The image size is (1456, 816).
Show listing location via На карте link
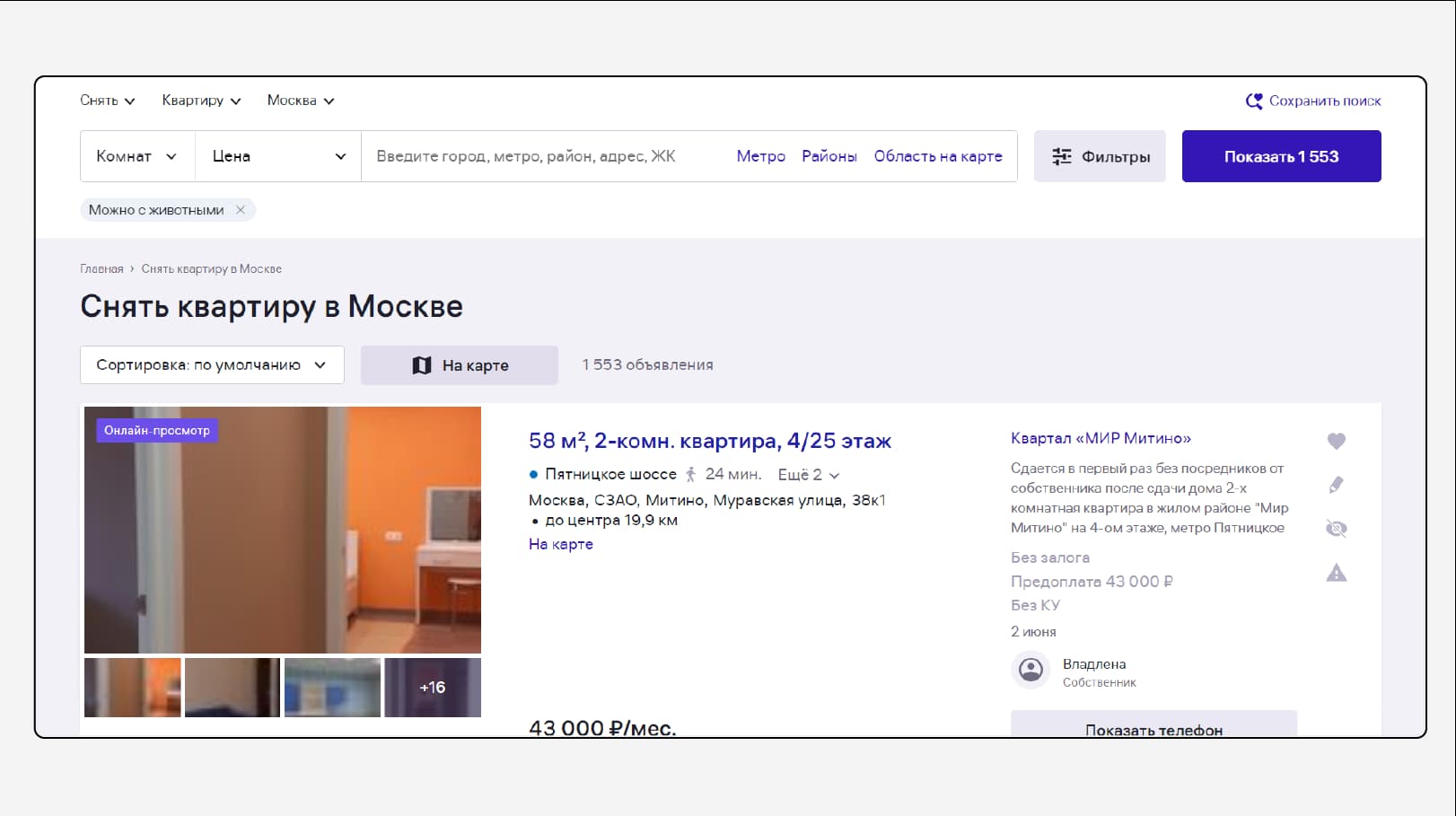point(561,544)
